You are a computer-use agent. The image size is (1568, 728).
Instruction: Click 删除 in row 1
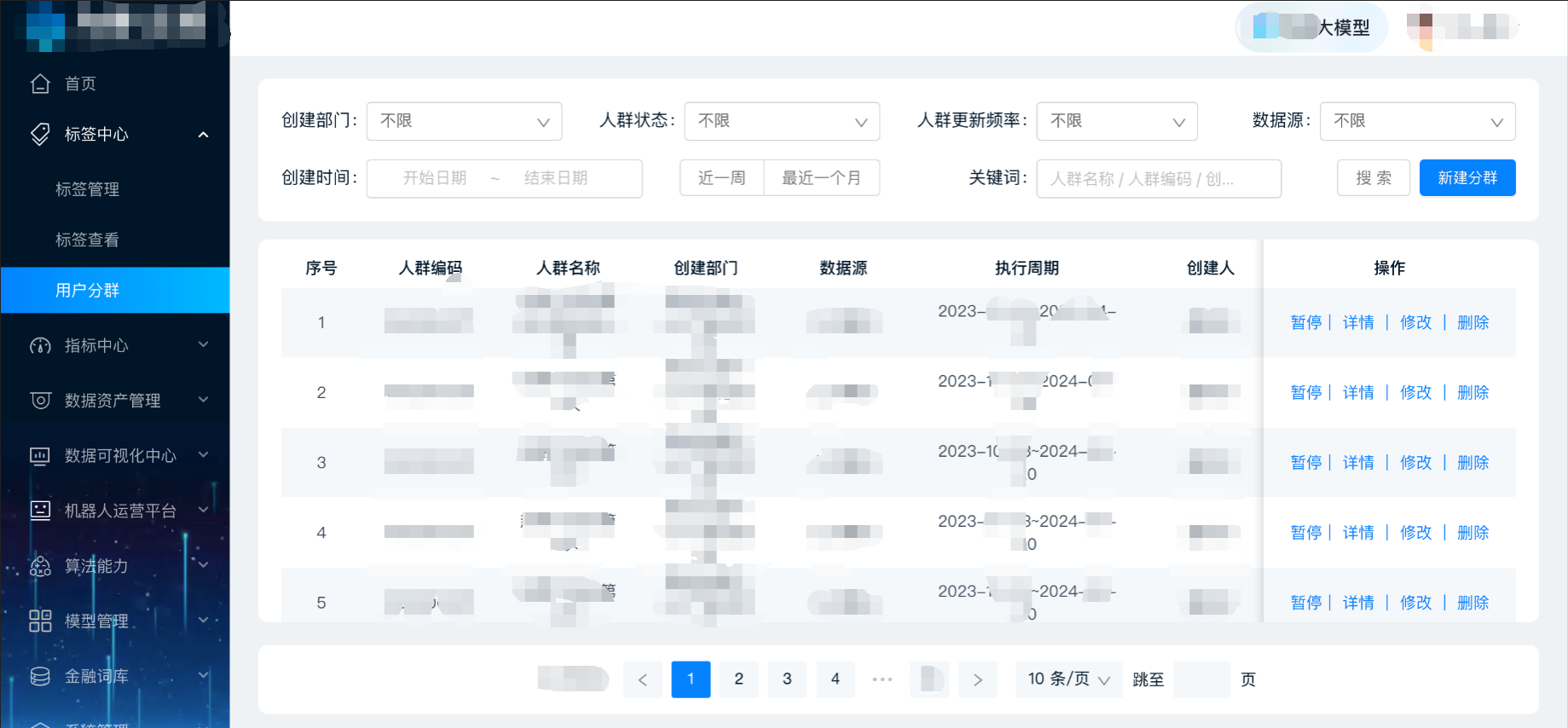[1473, 322]
